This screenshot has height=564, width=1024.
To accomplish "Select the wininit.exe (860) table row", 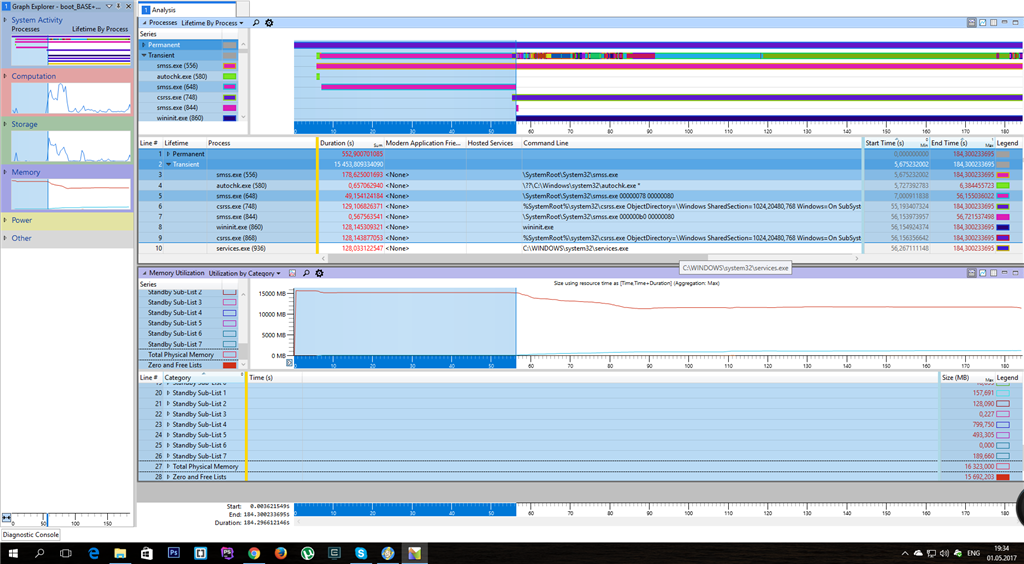I will [579, 227].
